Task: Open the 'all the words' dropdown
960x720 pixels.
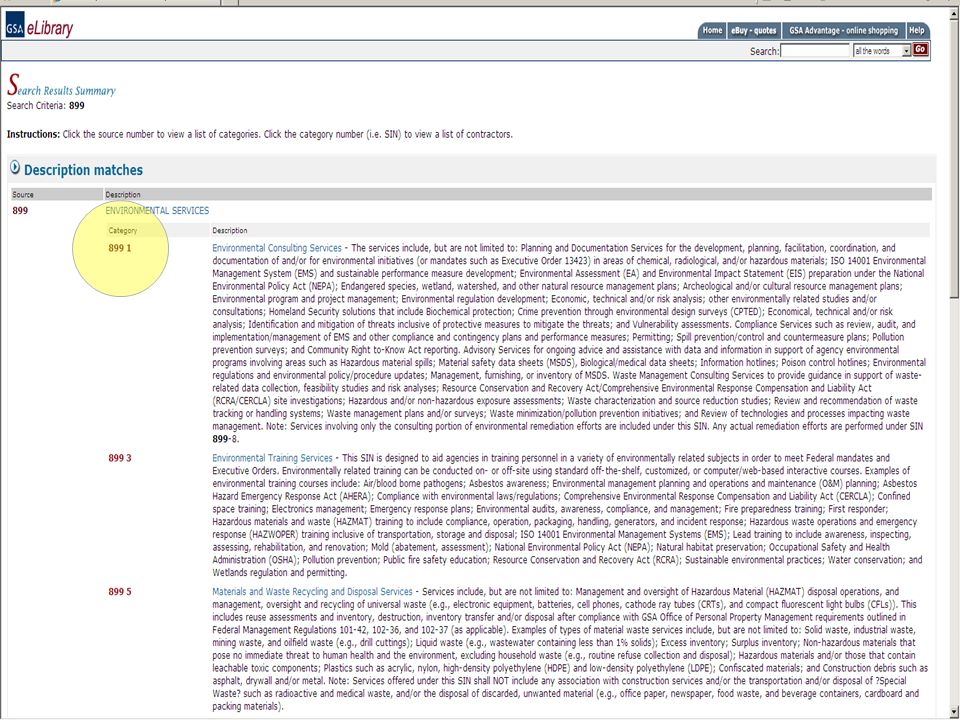Action: click(882, 51)
